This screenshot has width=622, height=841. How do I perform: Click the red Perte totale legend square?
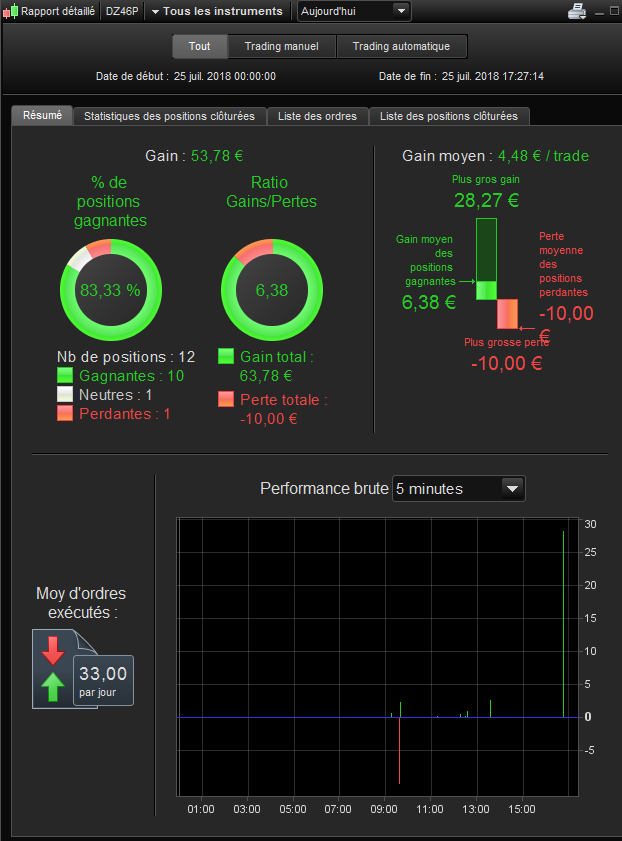[x=226, y=399]
